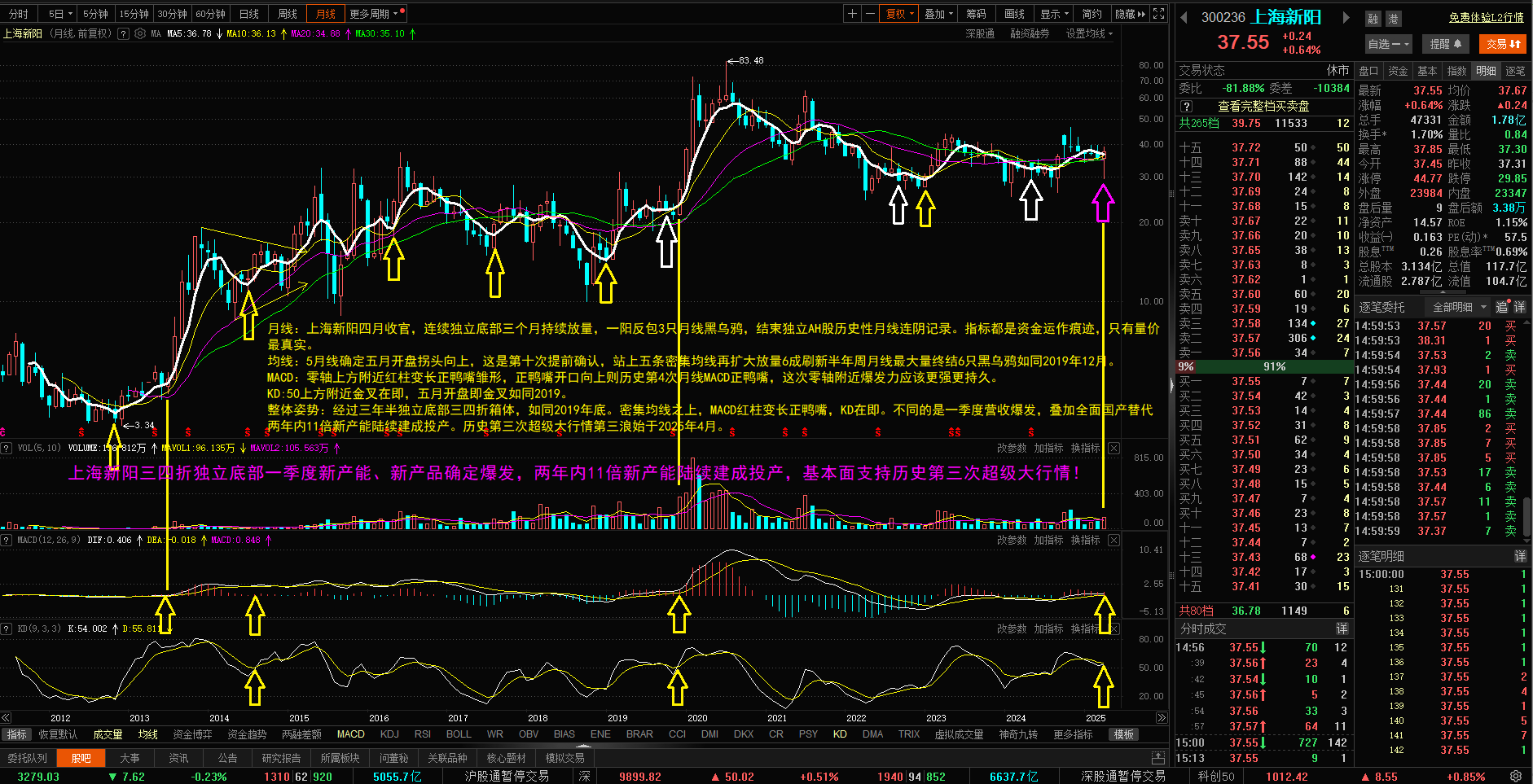
Task: Collapse the indicator tabs via center chevron
Action: [x=582, y=745]
